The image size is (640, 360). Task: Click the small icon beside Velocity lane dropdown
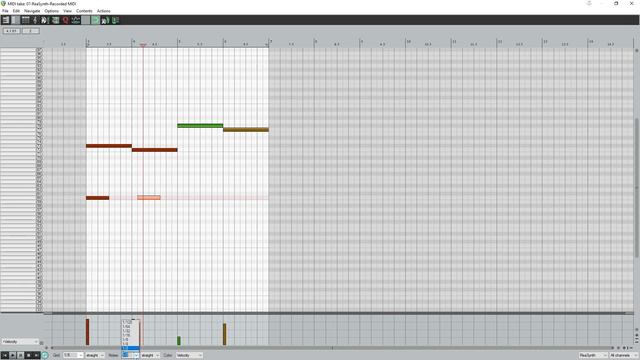[41, 343]
